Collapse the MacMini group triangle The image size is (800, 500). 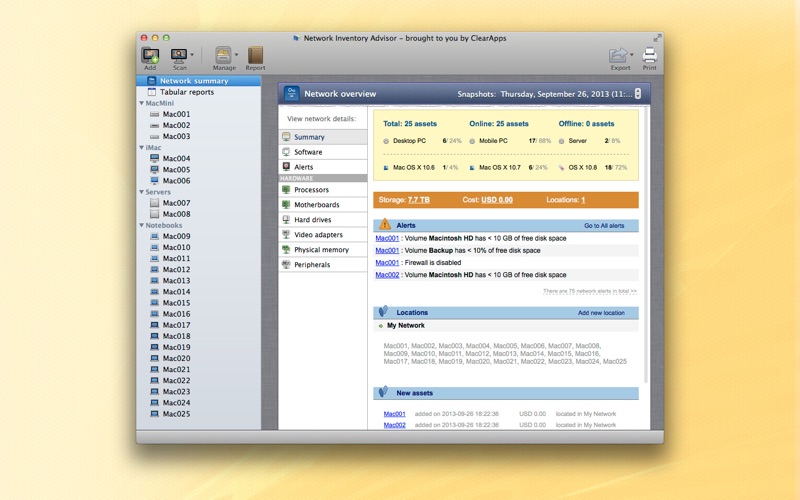point(141,103)
